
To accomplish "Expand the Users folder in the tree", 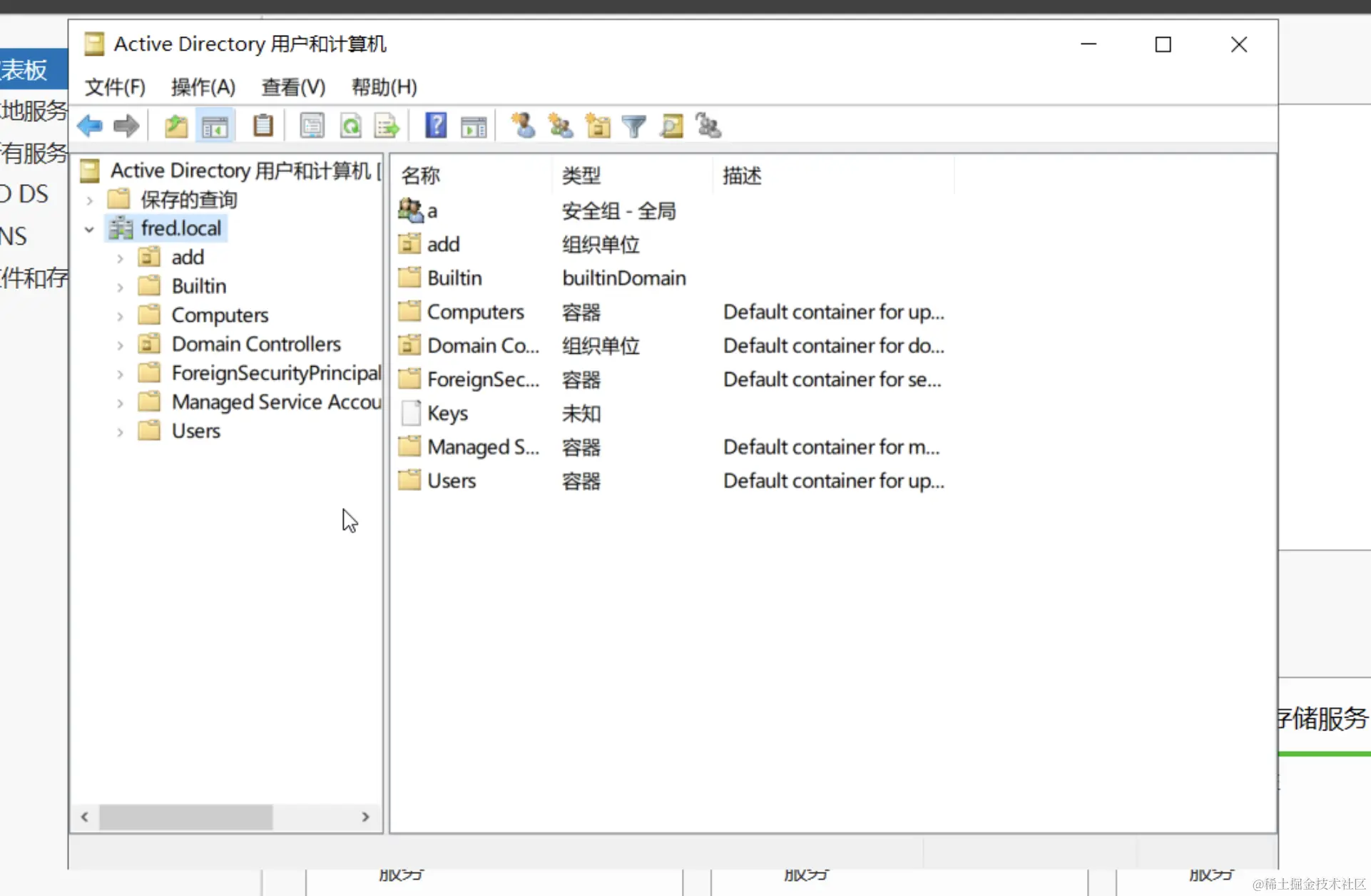I will tap(120, 432).
